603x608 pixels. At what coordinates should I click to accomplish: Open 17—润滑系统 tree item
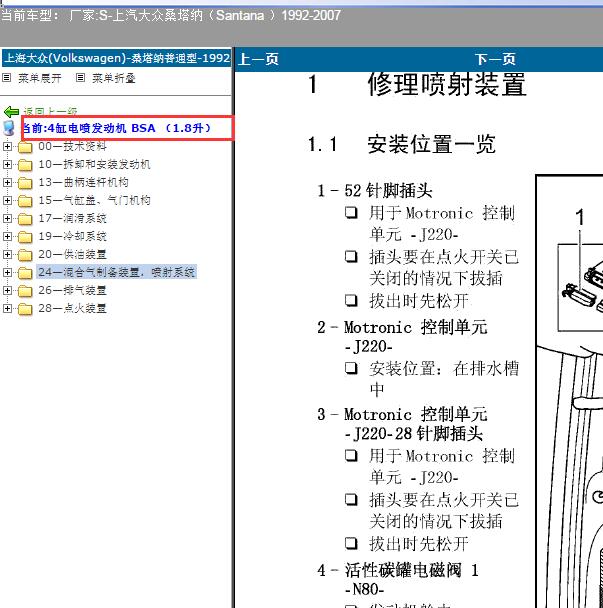coord(72,218)
